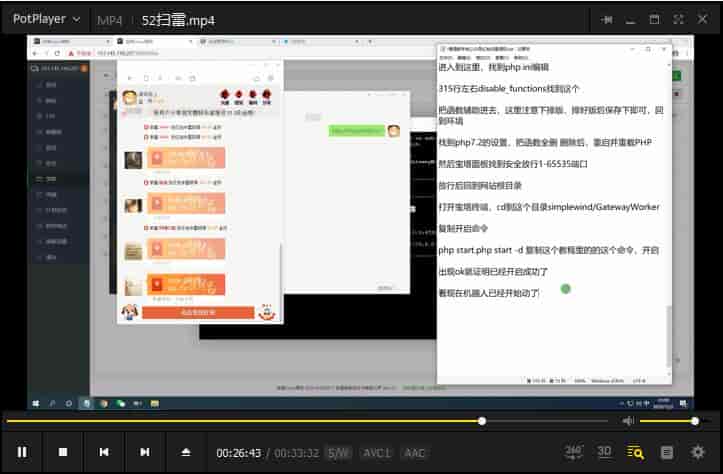Viewport: 723px width, 474px height.
Task: Click the eject/open file icon
Action: coord(185,452)
